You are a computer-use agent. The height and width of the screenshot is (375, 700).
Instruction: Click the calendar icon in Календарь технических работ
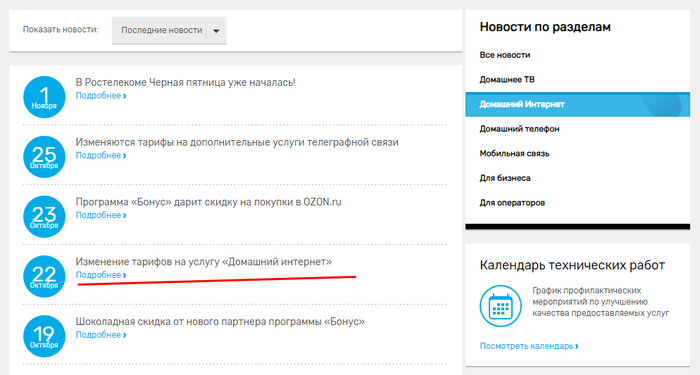click(x=500, y=306)
